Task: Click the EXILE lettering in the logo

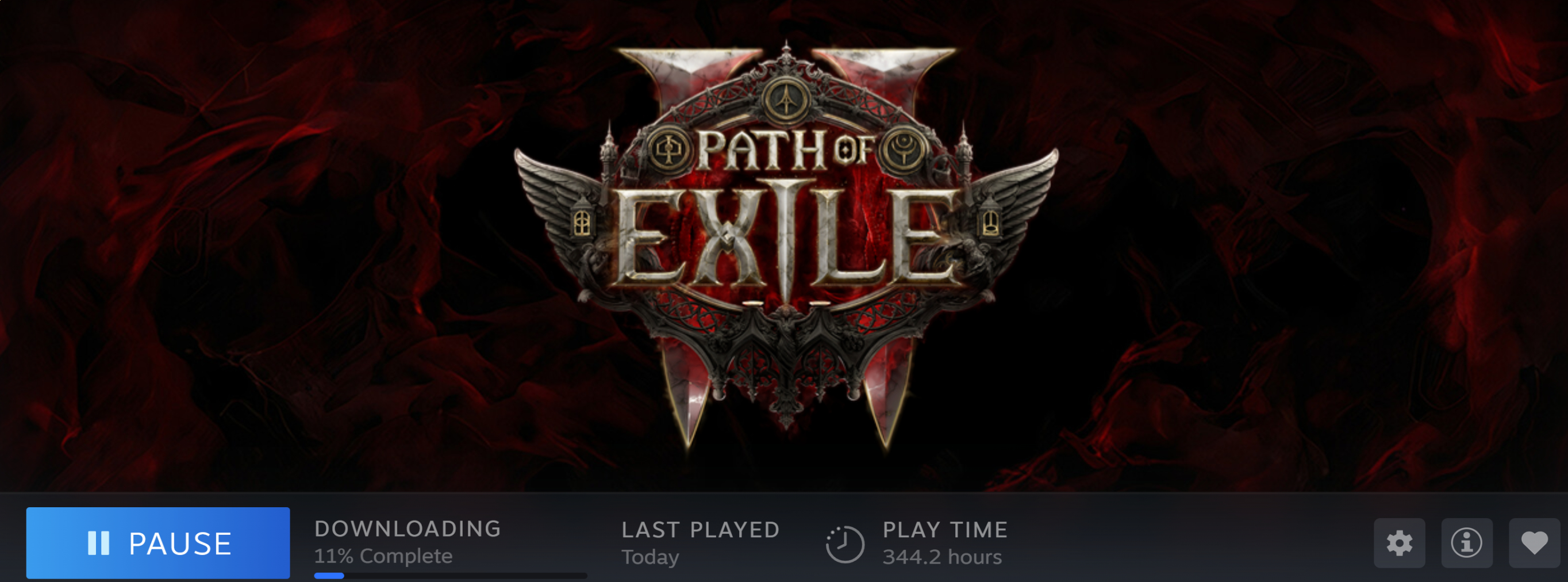Action: (785, 239)
